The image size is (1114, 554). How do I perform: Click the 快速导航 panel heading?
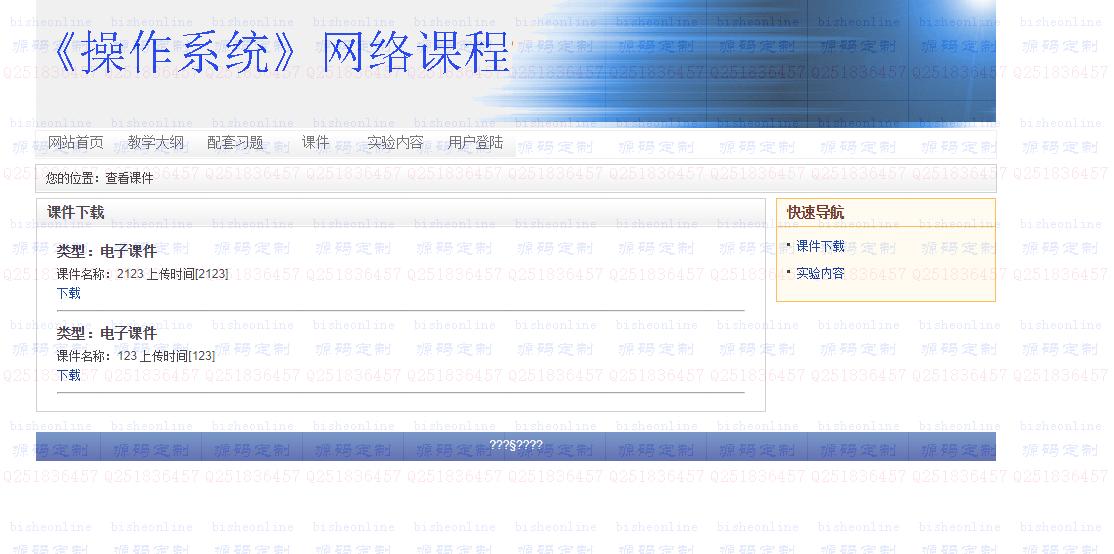click(816, 212)
